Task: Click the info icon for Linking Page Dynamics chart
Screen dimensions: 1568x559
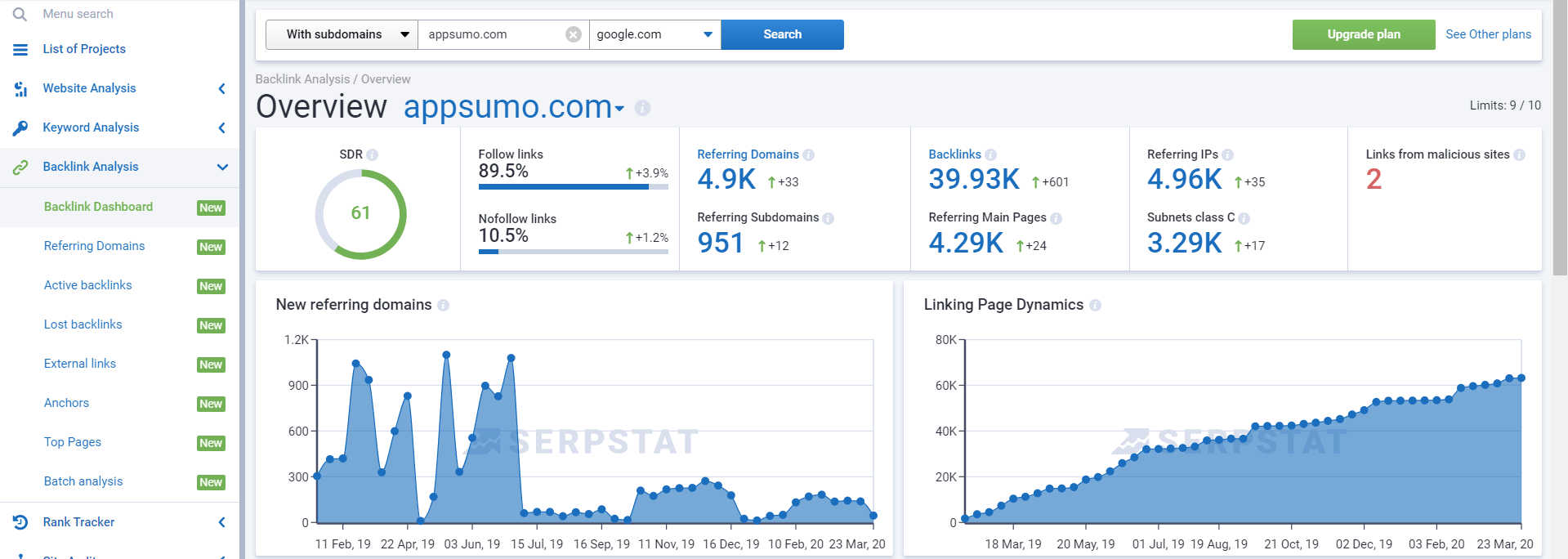Action: point(1096,305)
